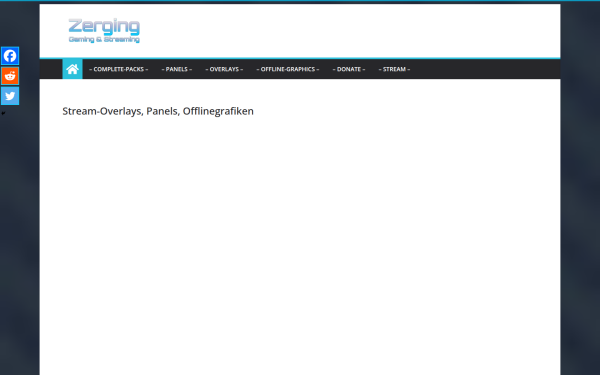Share the page via Twitter icon
The height and width of the screenshot is (375, 600).
(x=10, y=96)
